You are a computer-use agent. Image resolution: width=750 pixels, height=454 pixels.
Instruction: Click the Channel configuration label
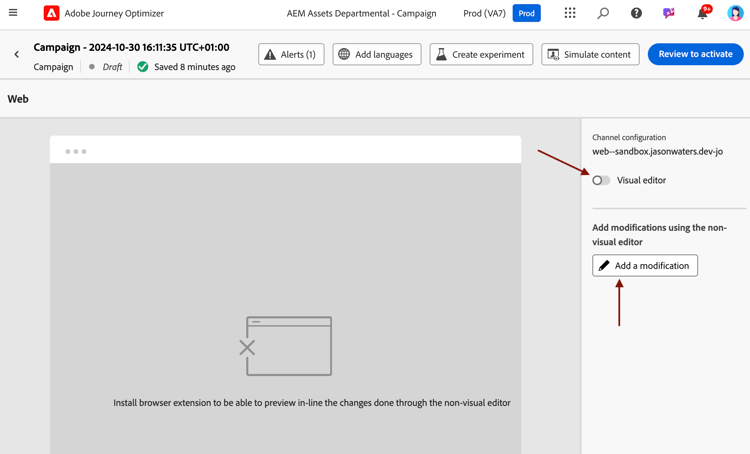(629, 137)
